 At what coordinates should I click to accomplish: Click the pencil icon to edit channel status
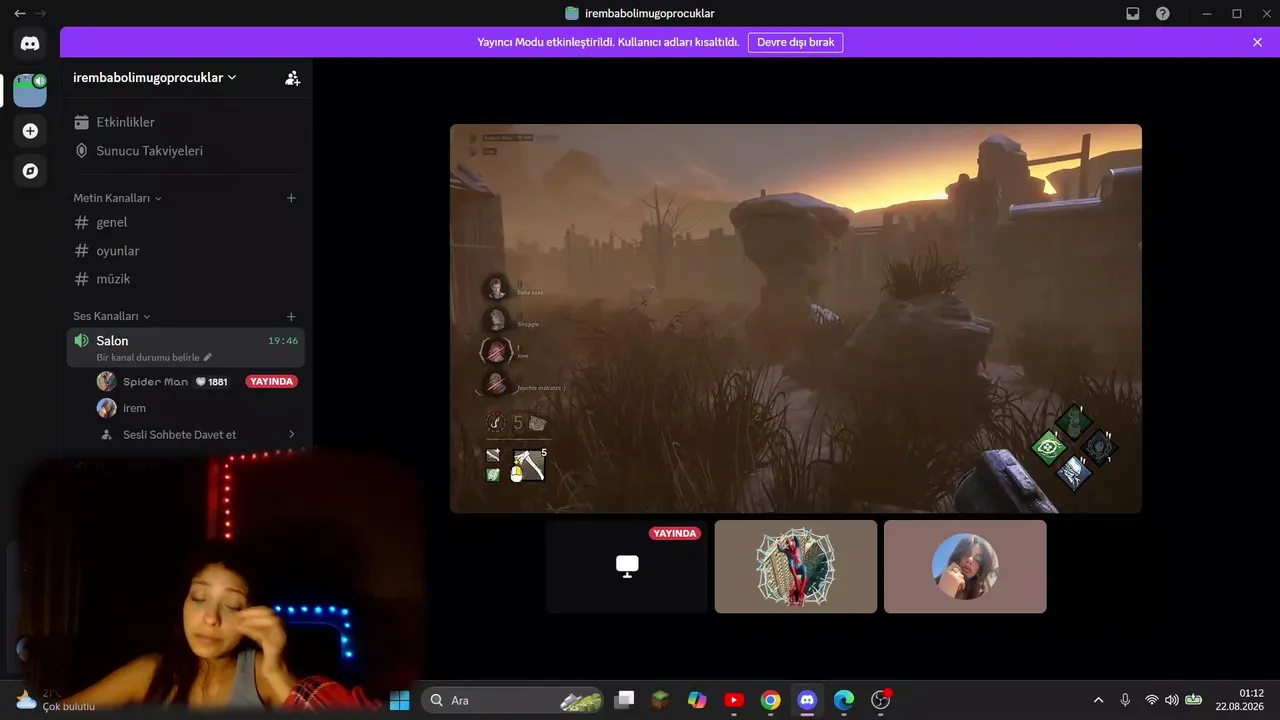click(208, 357)
